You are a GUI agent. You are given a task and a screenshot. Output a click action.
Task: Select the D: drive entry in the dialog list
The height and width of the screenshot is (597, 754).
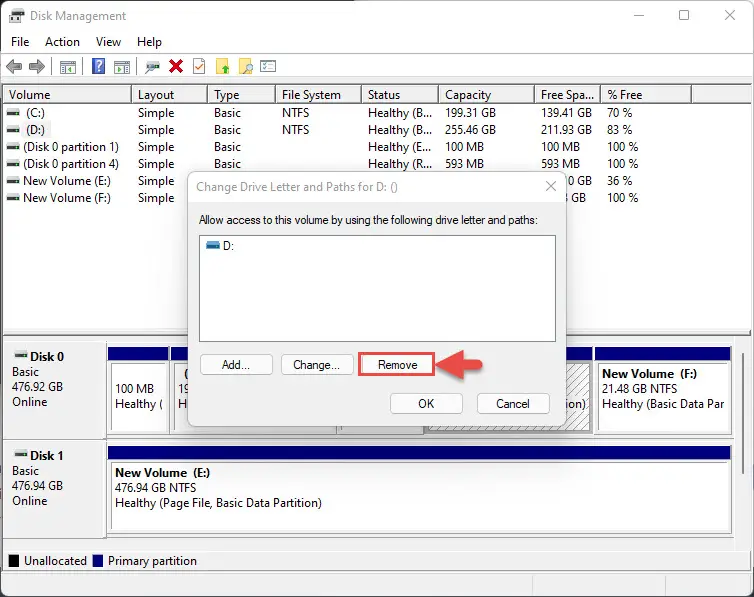point(220,246)
